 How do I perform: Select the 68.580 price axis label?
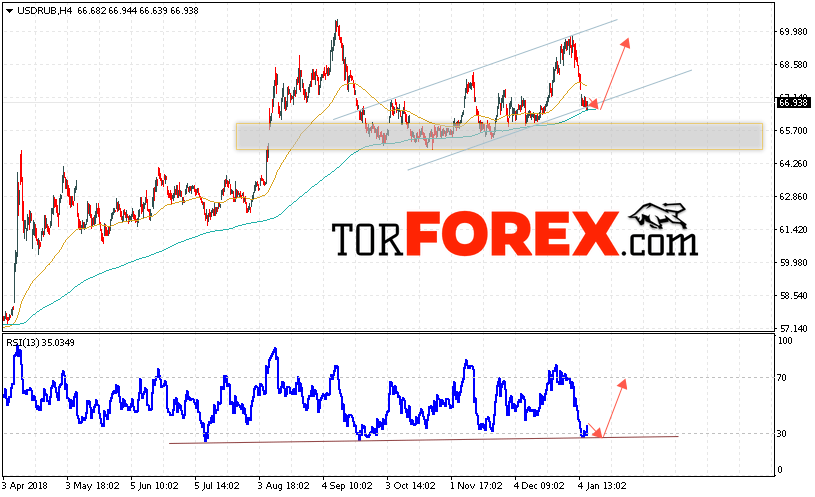click(793, 65)
